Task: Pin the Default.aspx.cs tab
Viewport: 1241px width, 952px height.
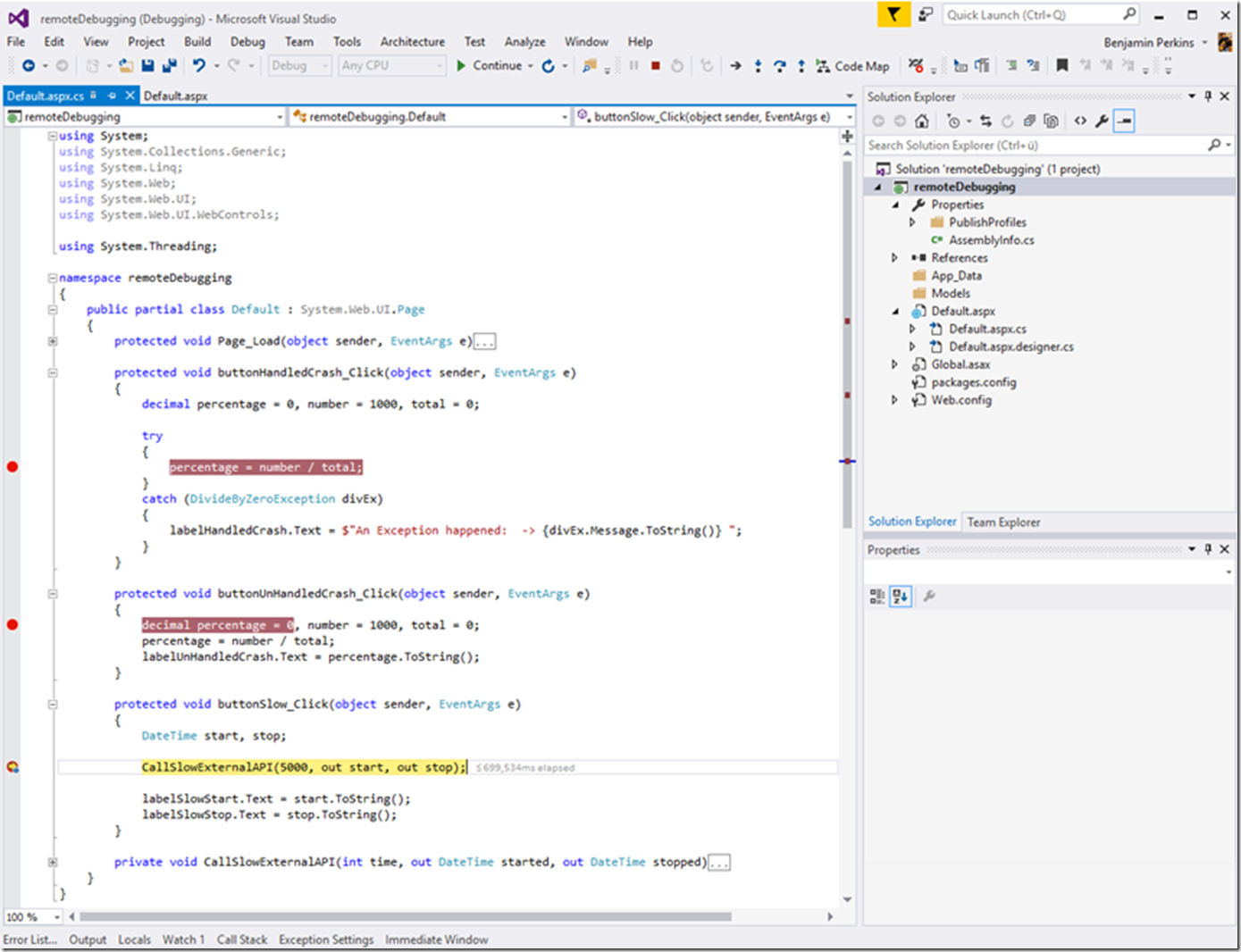Action: 113,96
